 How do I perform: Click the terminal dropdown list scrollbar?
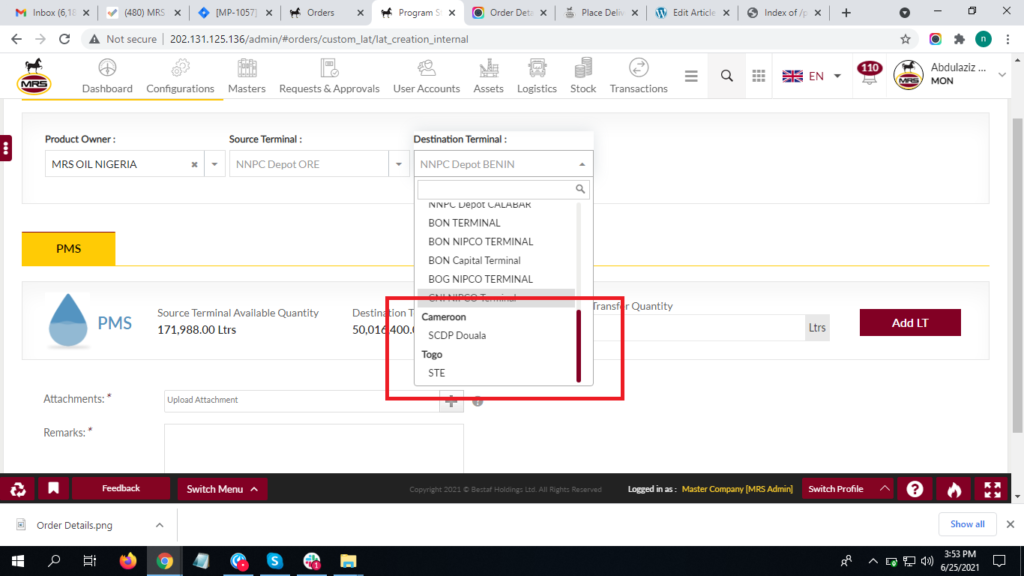579,346
